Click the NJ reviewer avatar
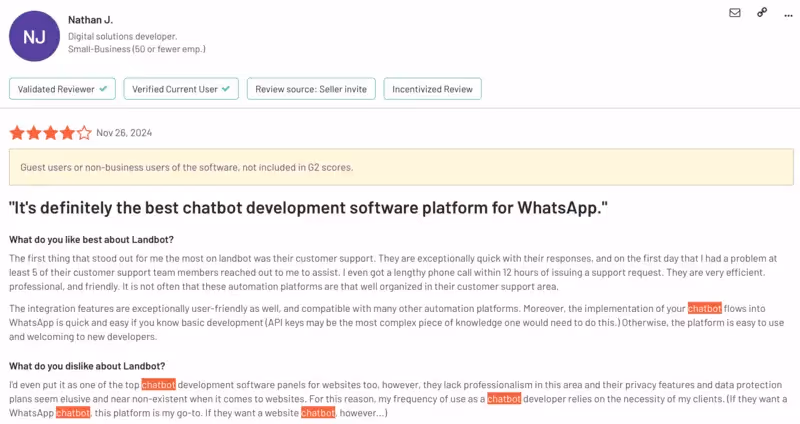 [x=34, y=36]
